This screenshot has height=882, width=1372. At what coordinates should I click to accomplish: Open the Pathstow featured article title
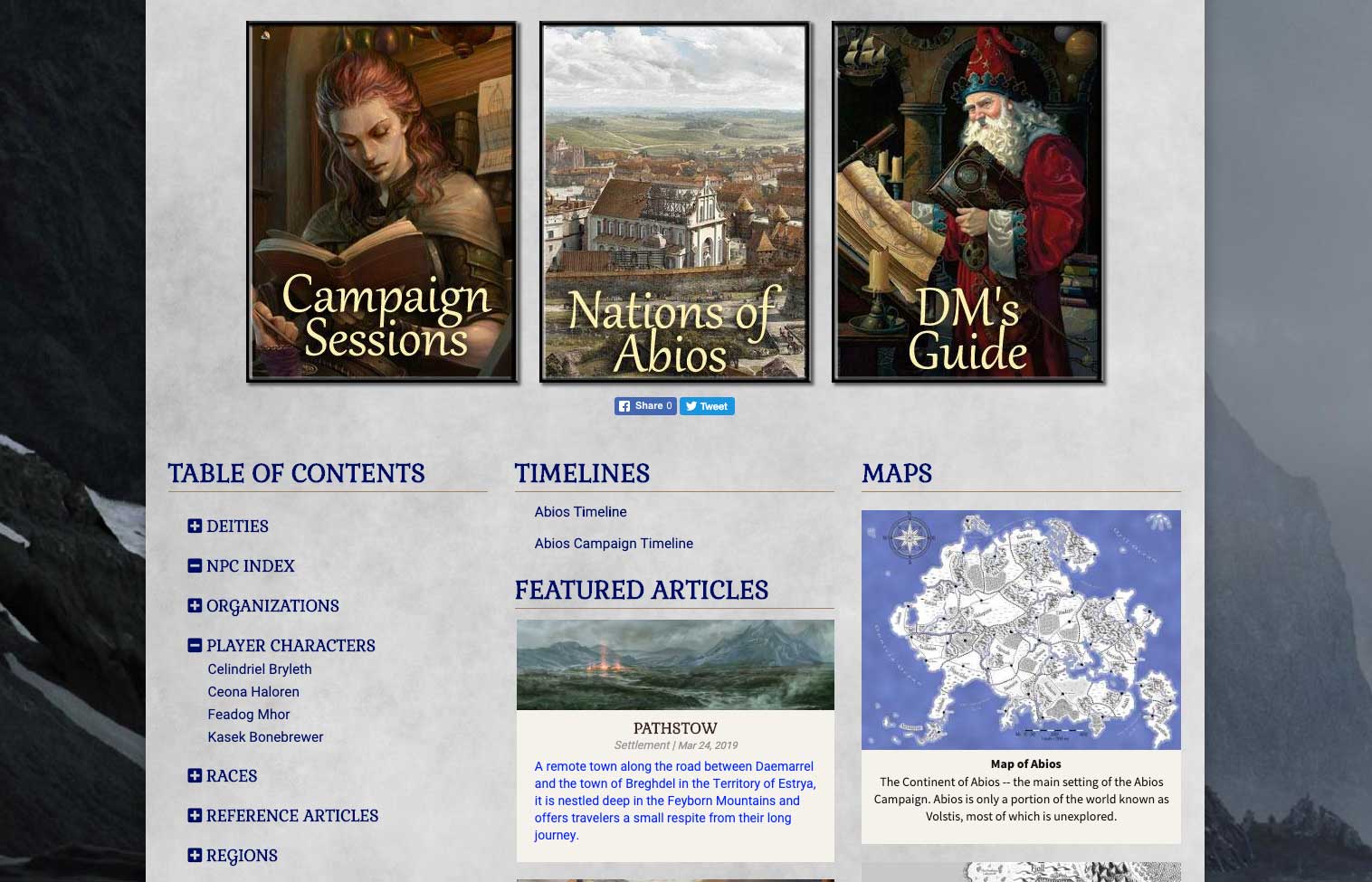675,728
